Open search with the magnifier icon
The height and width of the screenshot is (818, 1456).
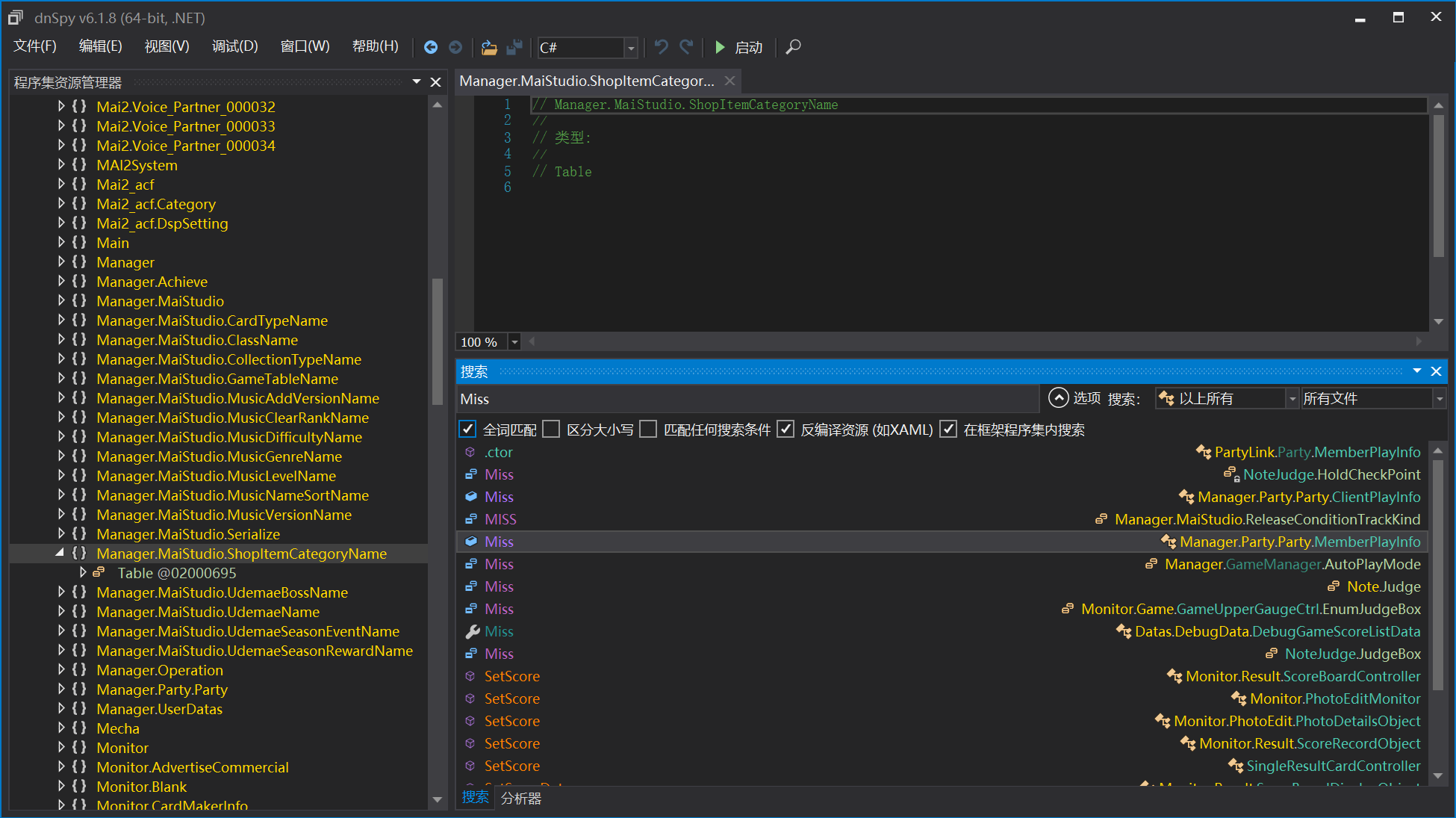coord(793,47)
